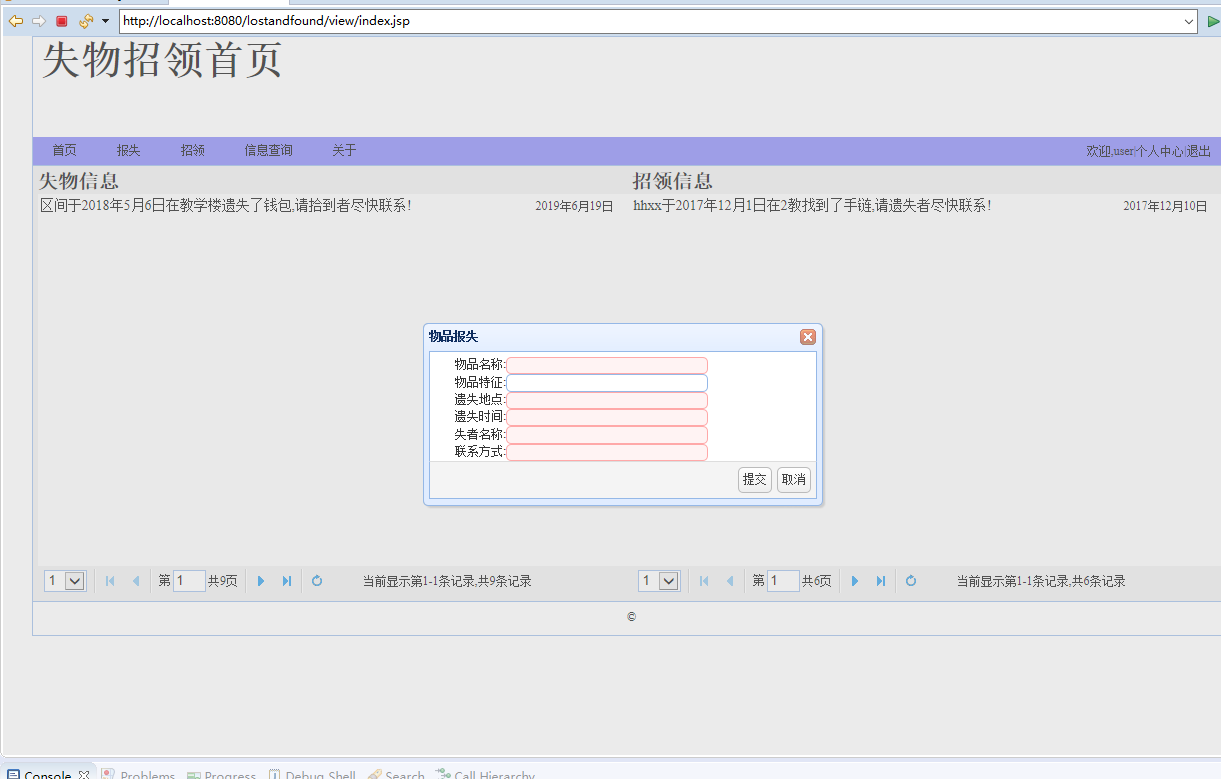Image resolution: width=1221 pixels, height=779 pixels.
Task: Go to next page in lost items pagination
Action: 261,580
